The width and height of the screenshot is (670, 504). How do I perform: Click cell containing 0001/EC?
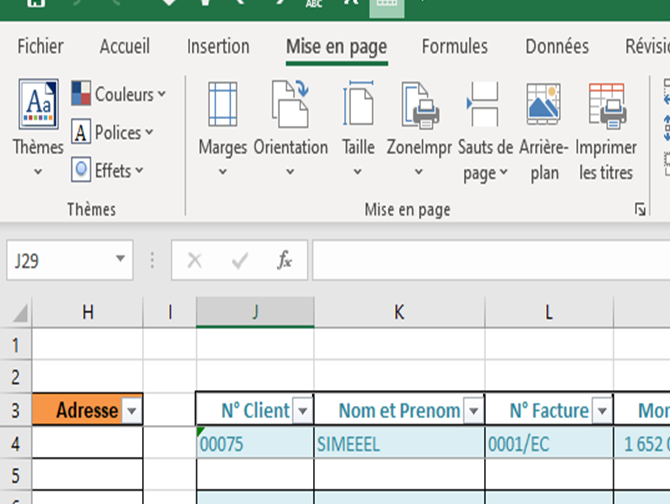(549, 443)
